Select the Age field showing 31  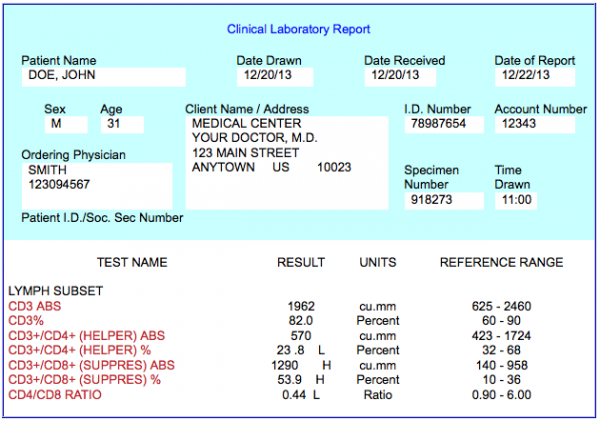[121, 124]
